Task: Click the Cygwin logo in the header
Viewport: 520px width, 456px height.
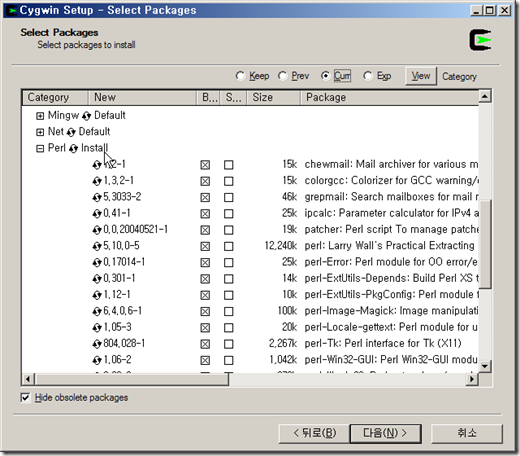Action: [x=480, y=40]
